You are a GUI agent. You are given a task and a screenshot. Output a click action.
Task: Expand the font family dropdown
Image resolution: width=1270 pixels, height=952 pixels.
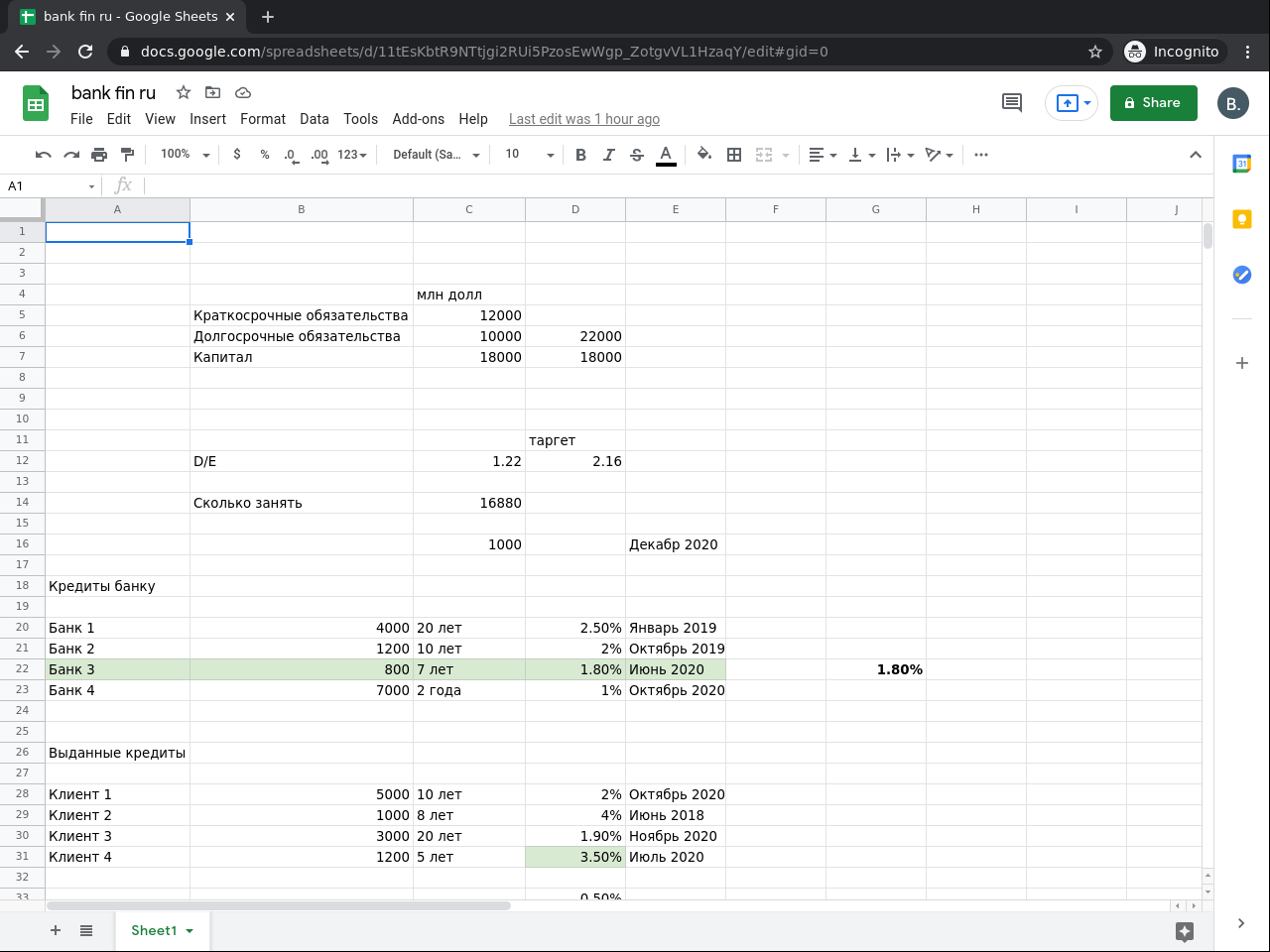[x=436, y=155]
